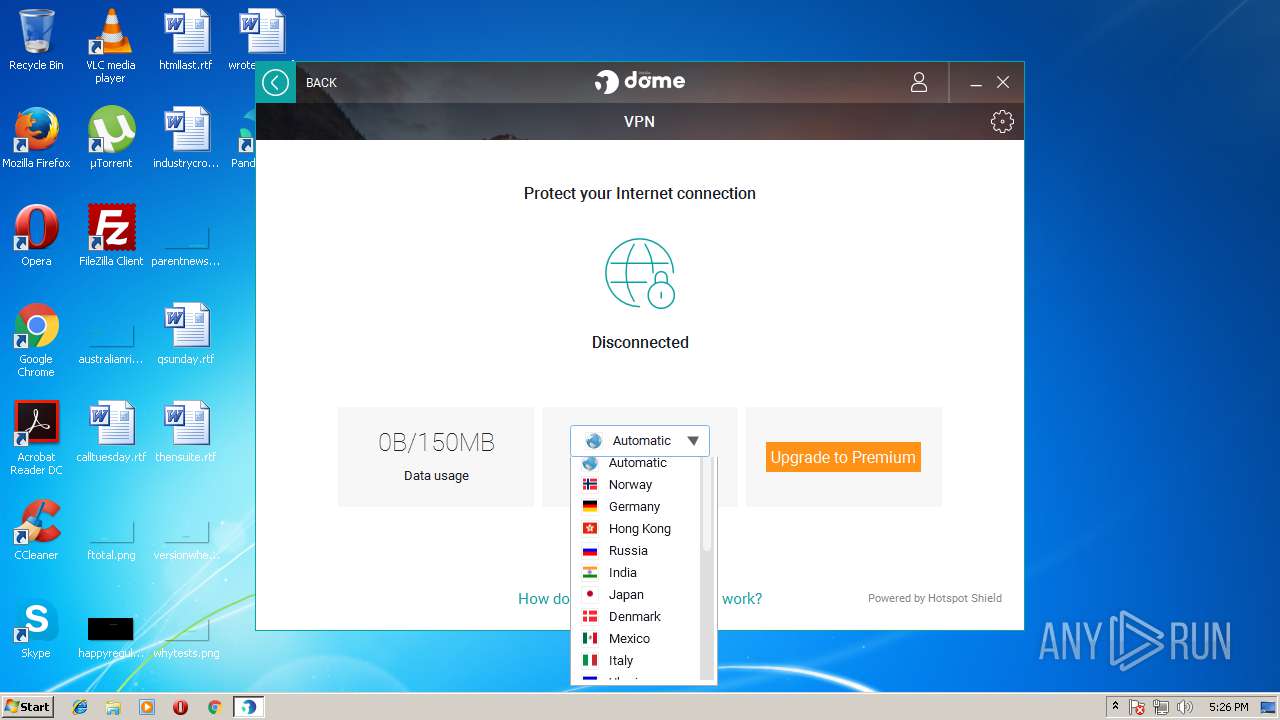This screenshot has width=1280, height=720.
Task: Show hidden system tray icons
Action: coord(1116,706)
